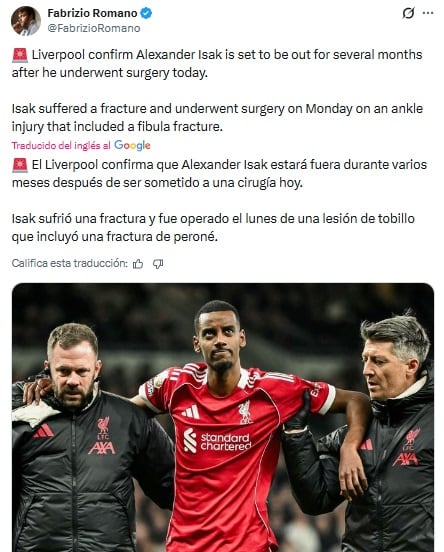444x552 pixels.
Task: Rate the translation with thumbs down
Action: click(158, 264)
